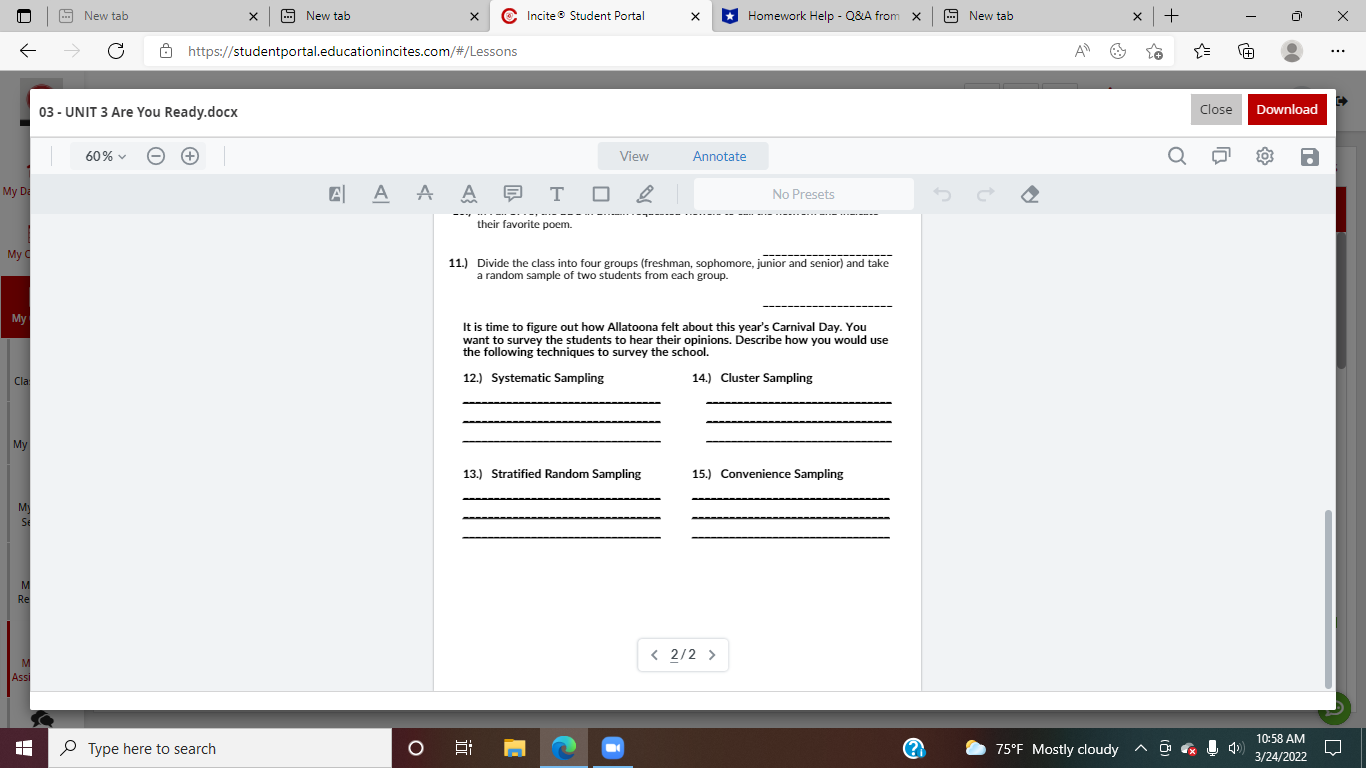
Task: Select the freehand drawing pen tool
Action: [x=645, y=193]
